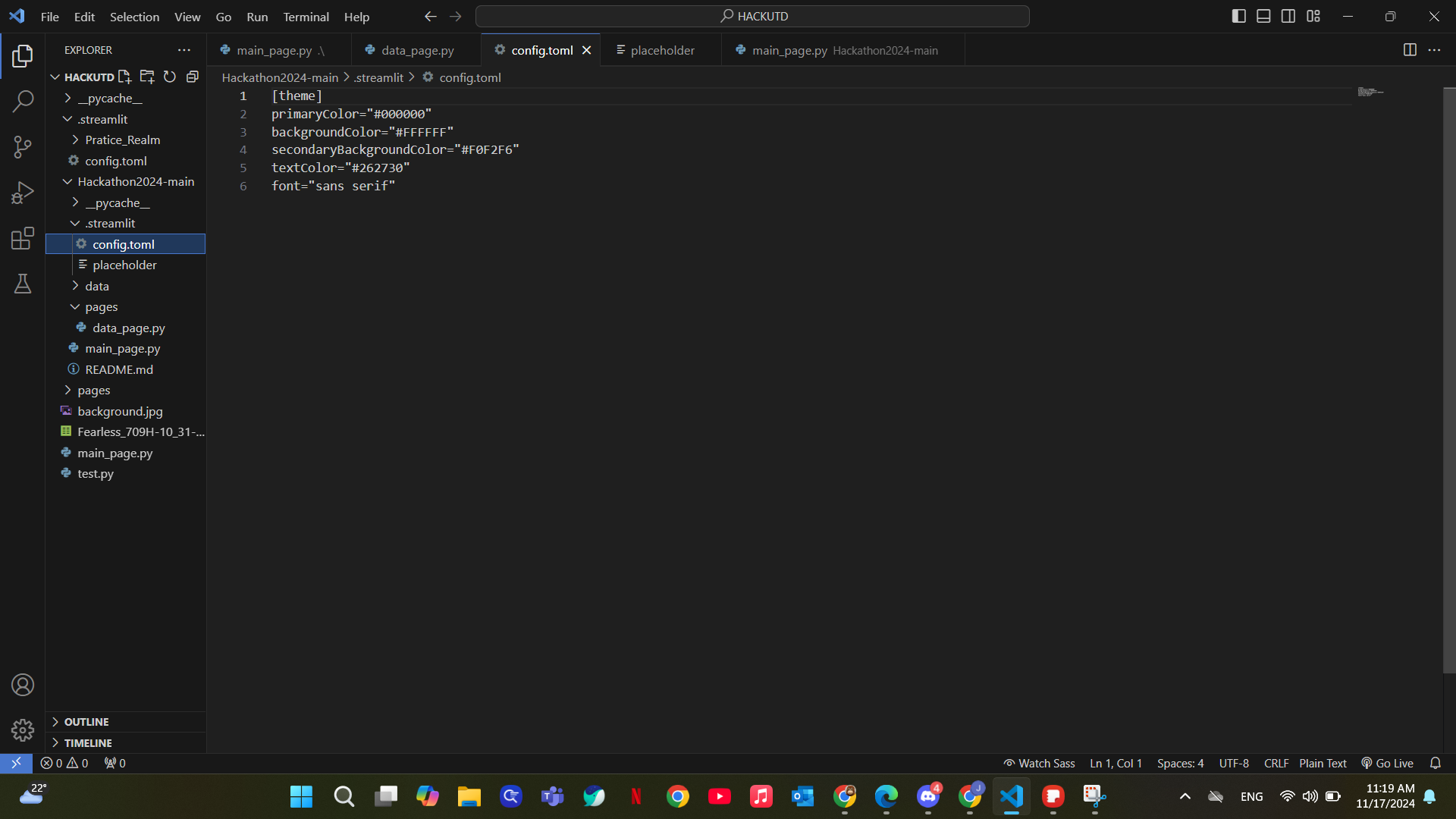Switch to the data_page.py tab
Viewport: 1456px width, 819px height.
(416, 50)
